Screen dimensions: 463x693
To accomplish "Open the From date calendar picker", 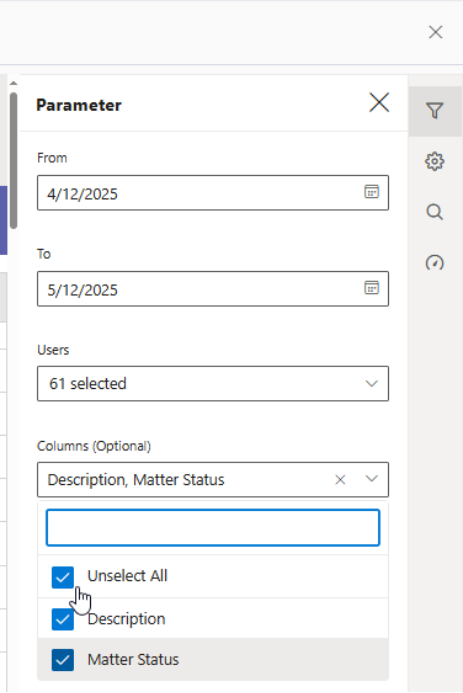I will coord(372,192).
